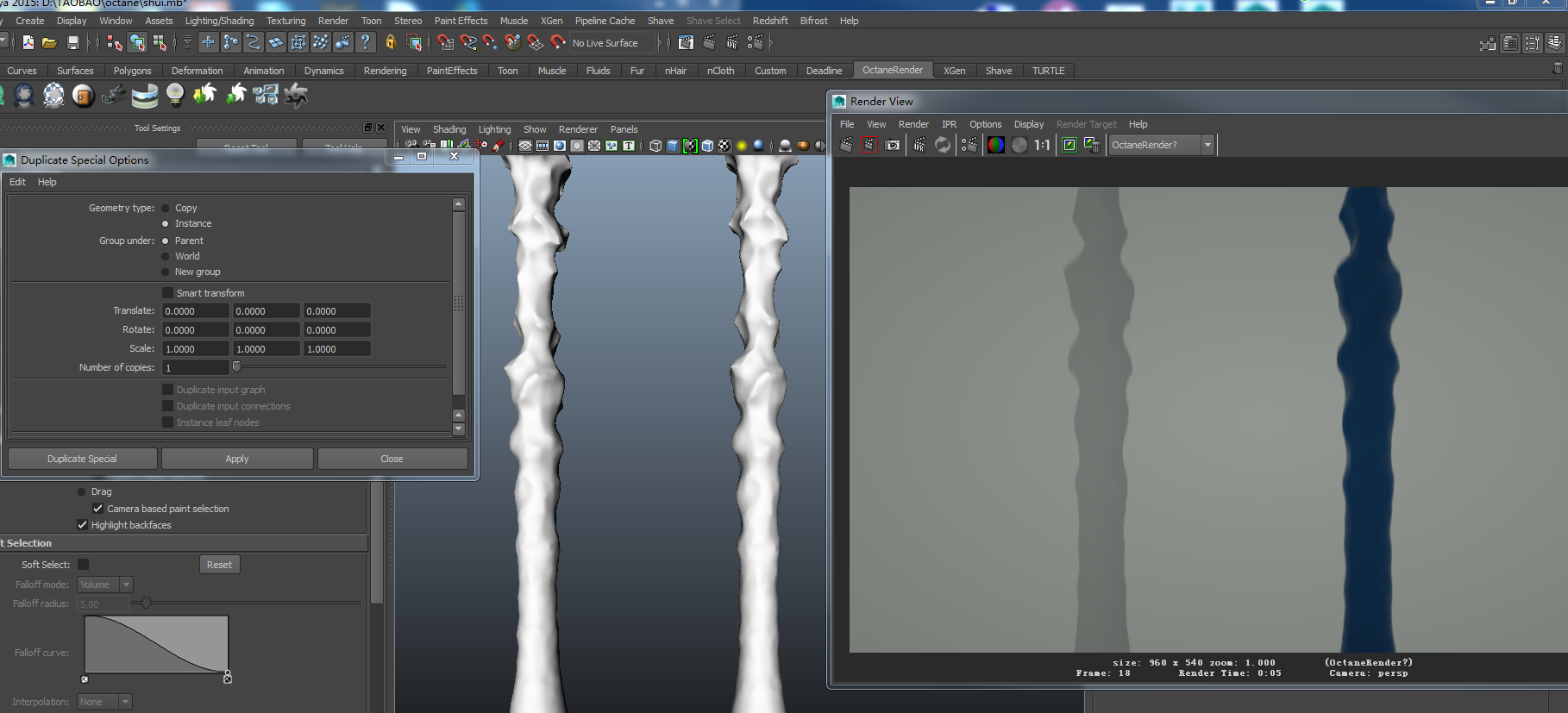Click the Scale Z input field
Viewport: 1568px width, 713px height.
[x=337, y=349]
